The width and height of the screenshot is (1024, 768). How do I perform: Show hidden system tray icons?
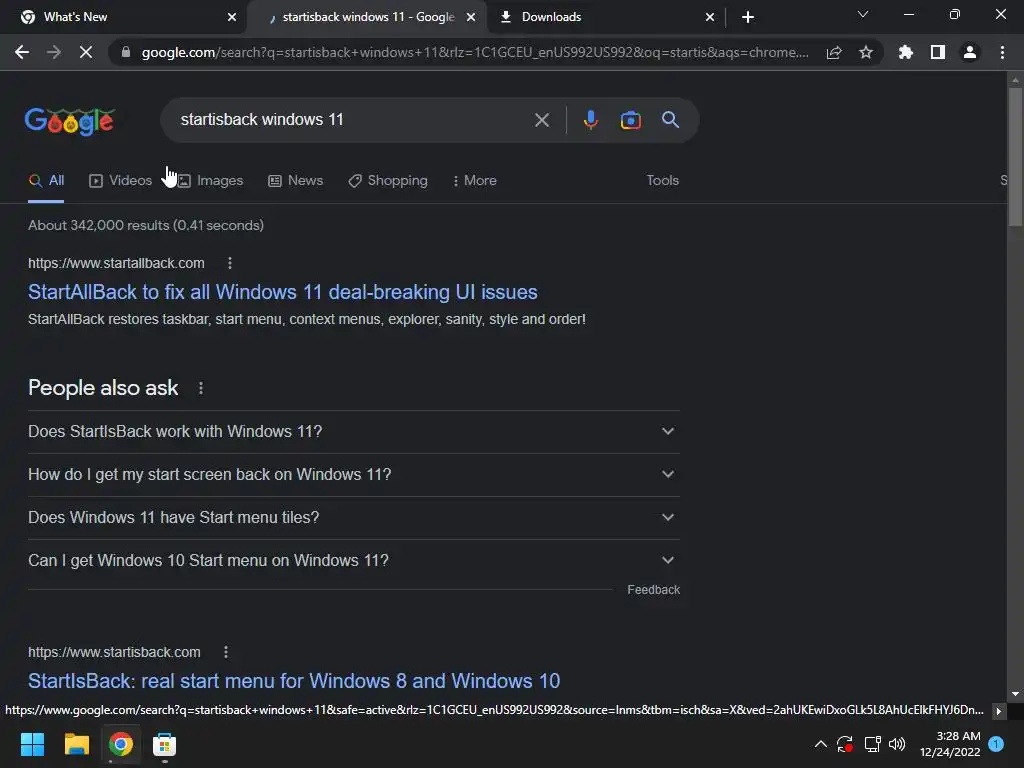point(821,744)
